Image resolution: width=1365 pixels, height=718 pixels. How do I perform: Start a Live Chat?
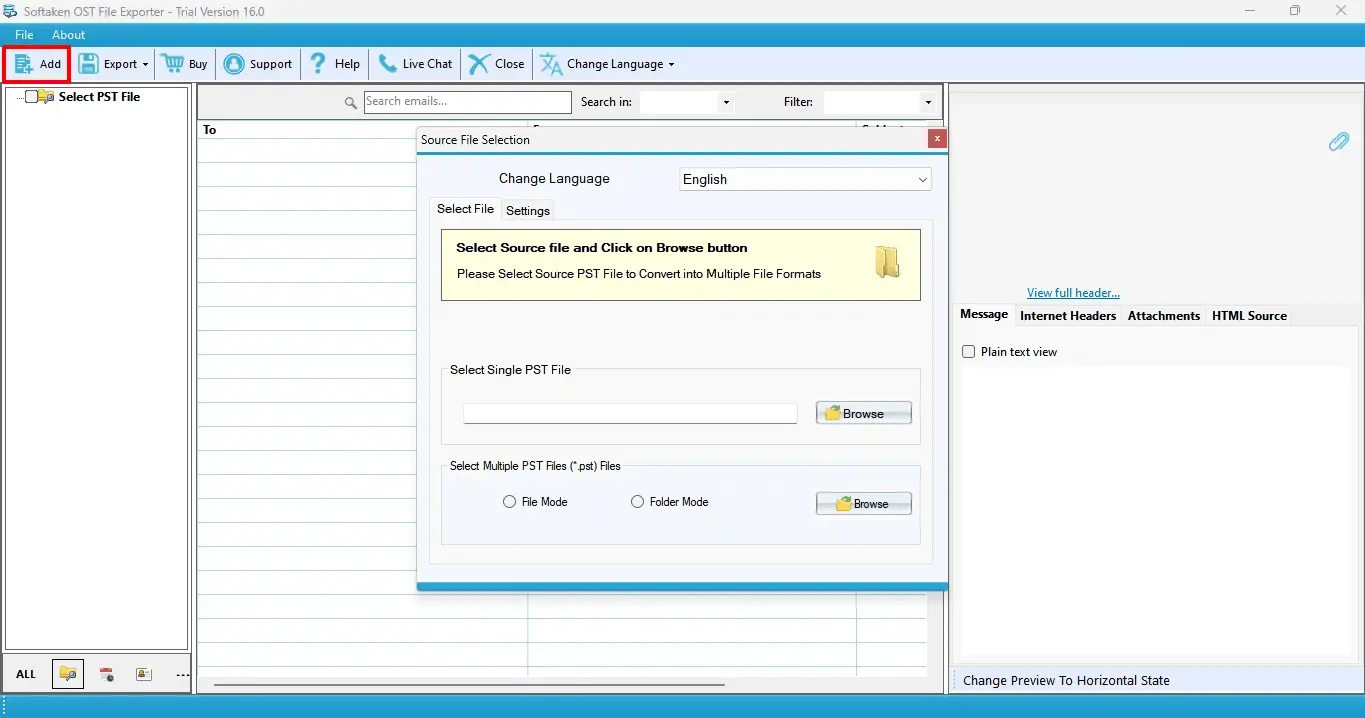click(415, 64)
